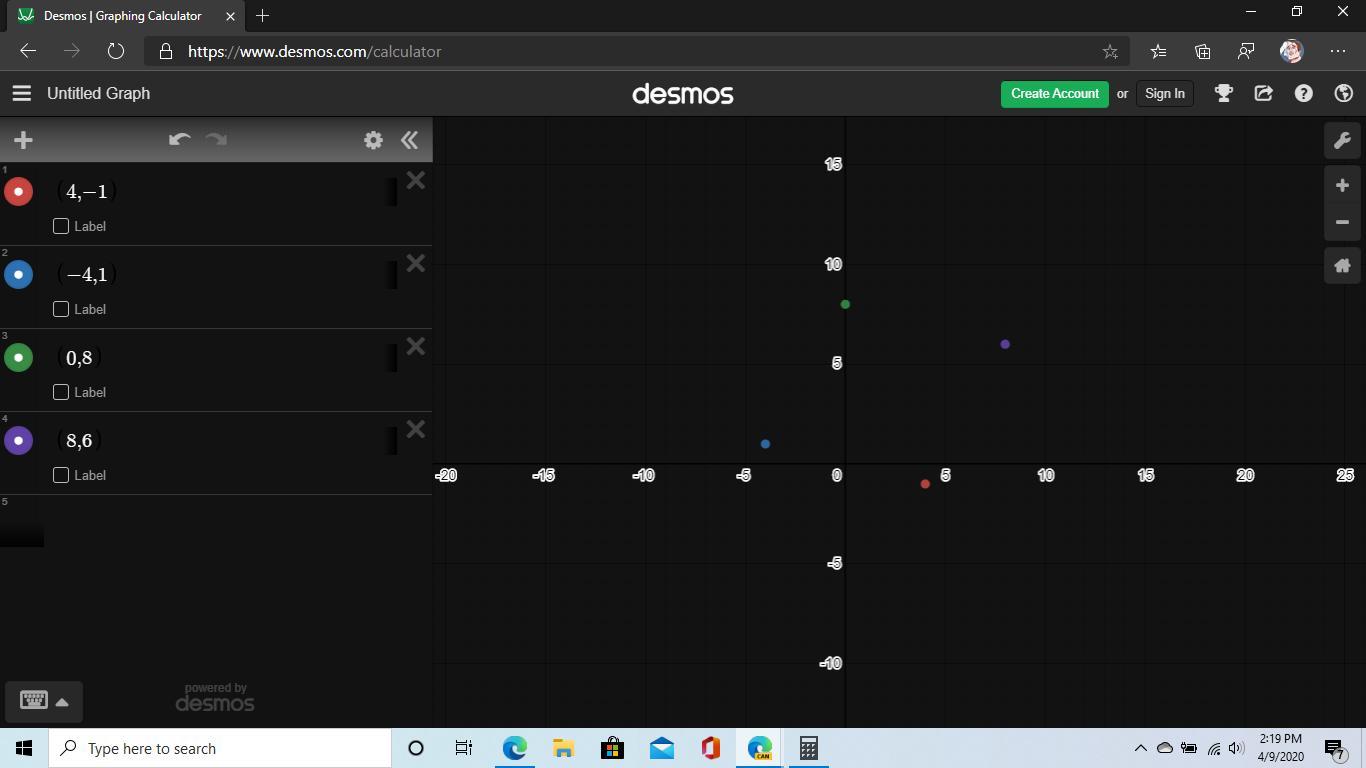Click the powered by desmos link
The width and height of the screenshot is (1366, 768).
pyautogui.click(x=215, y=698)
